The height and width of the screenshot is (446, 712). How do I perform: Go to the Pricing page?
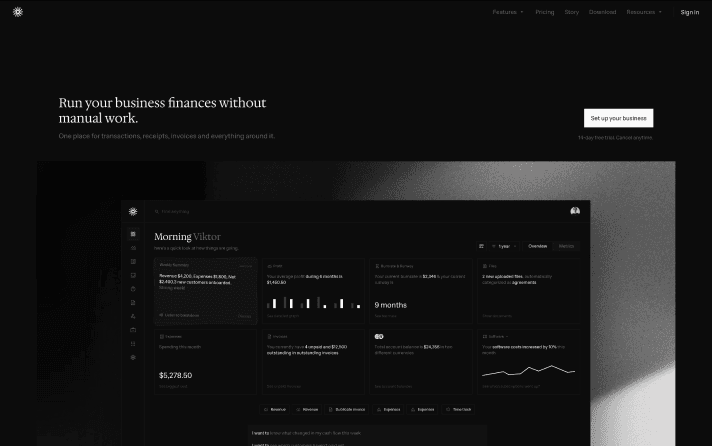point(544,12)
